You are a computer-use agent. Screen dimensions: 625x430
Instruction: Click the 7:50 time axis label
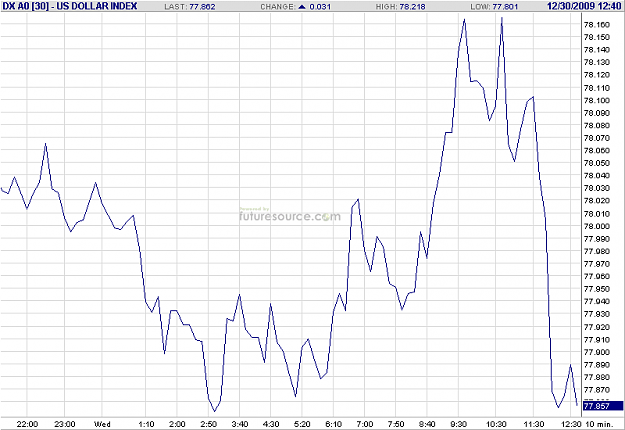[395, 424]
